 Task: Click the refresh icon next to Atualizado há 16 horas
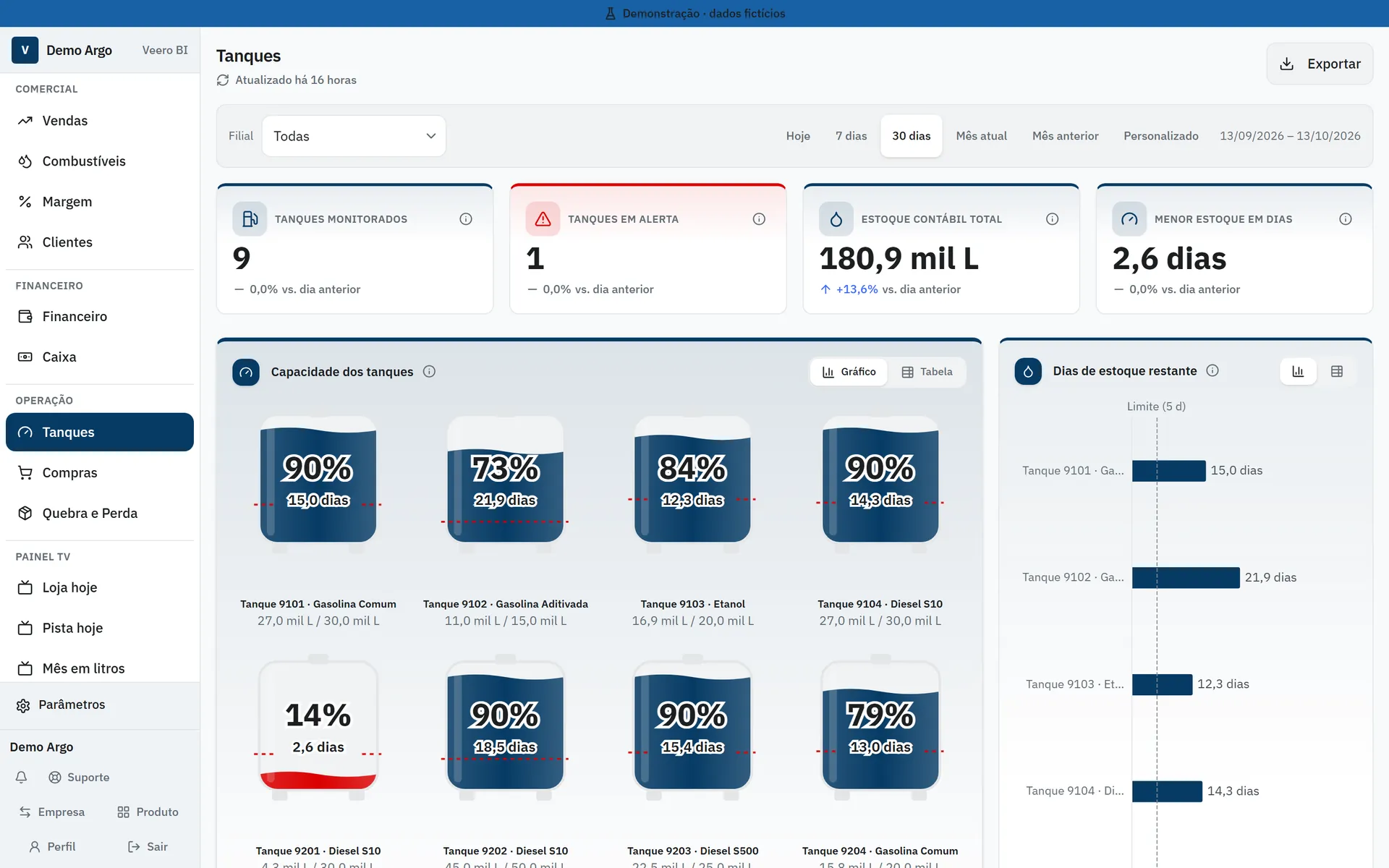click(223, 80)
